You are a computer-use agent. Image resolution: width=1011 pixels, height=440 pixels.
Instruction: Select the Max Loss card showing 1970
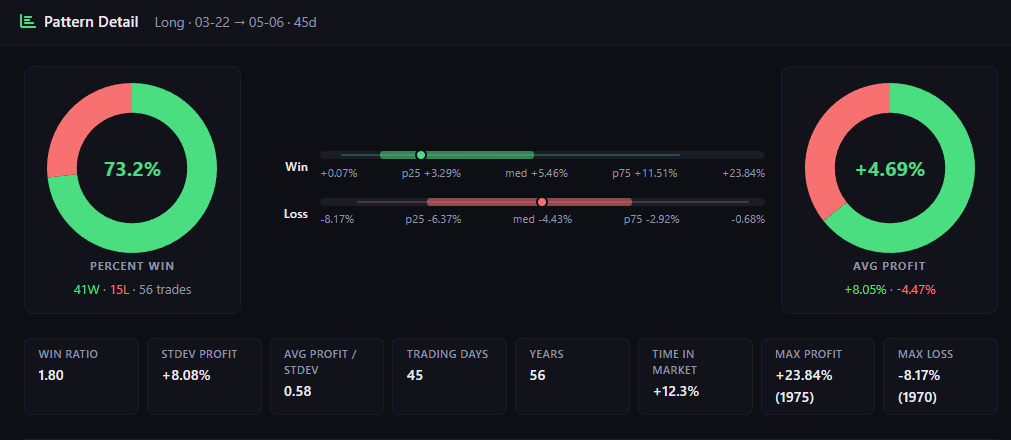(939, 376)
